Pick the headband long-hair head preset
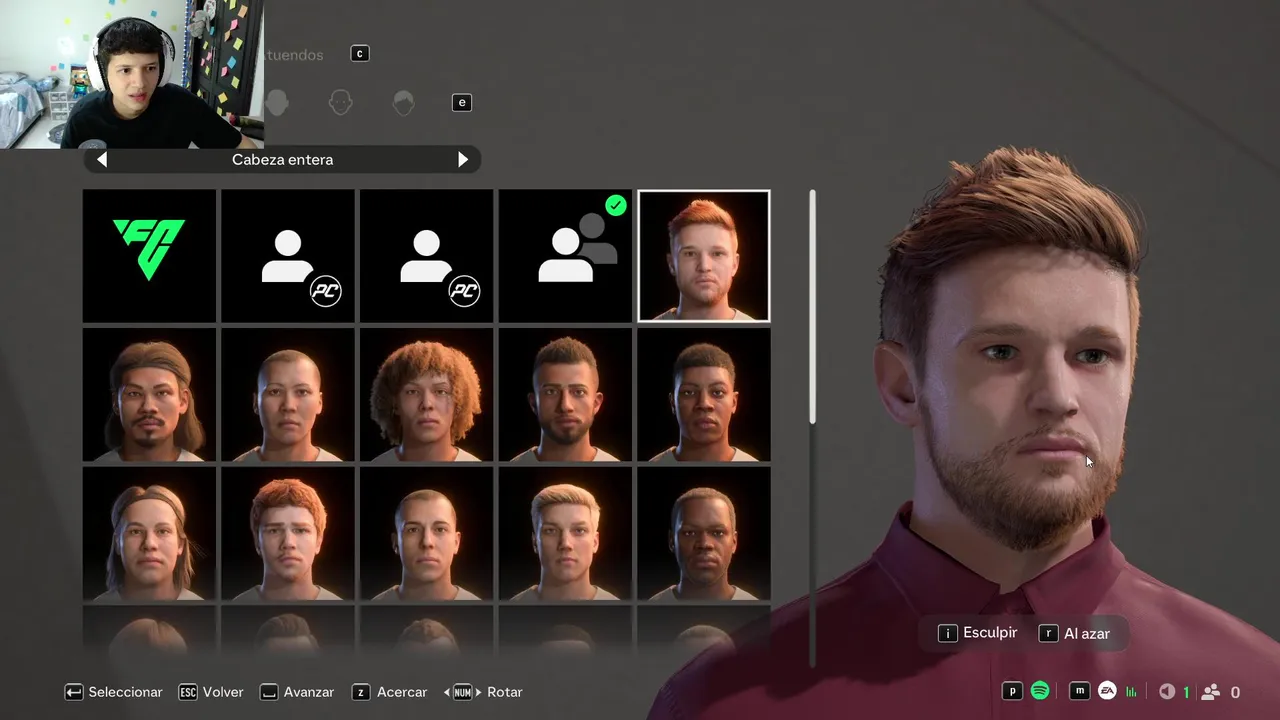The height and width of the screenshot is (720, 1280). [x=149, y=534]
